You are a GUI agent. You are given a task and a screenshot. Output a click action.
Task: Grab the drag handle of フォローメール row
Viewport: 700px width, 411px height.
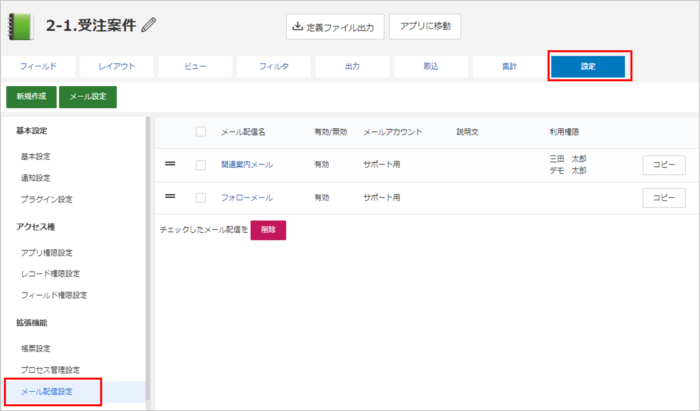click(x=170, y=196)
